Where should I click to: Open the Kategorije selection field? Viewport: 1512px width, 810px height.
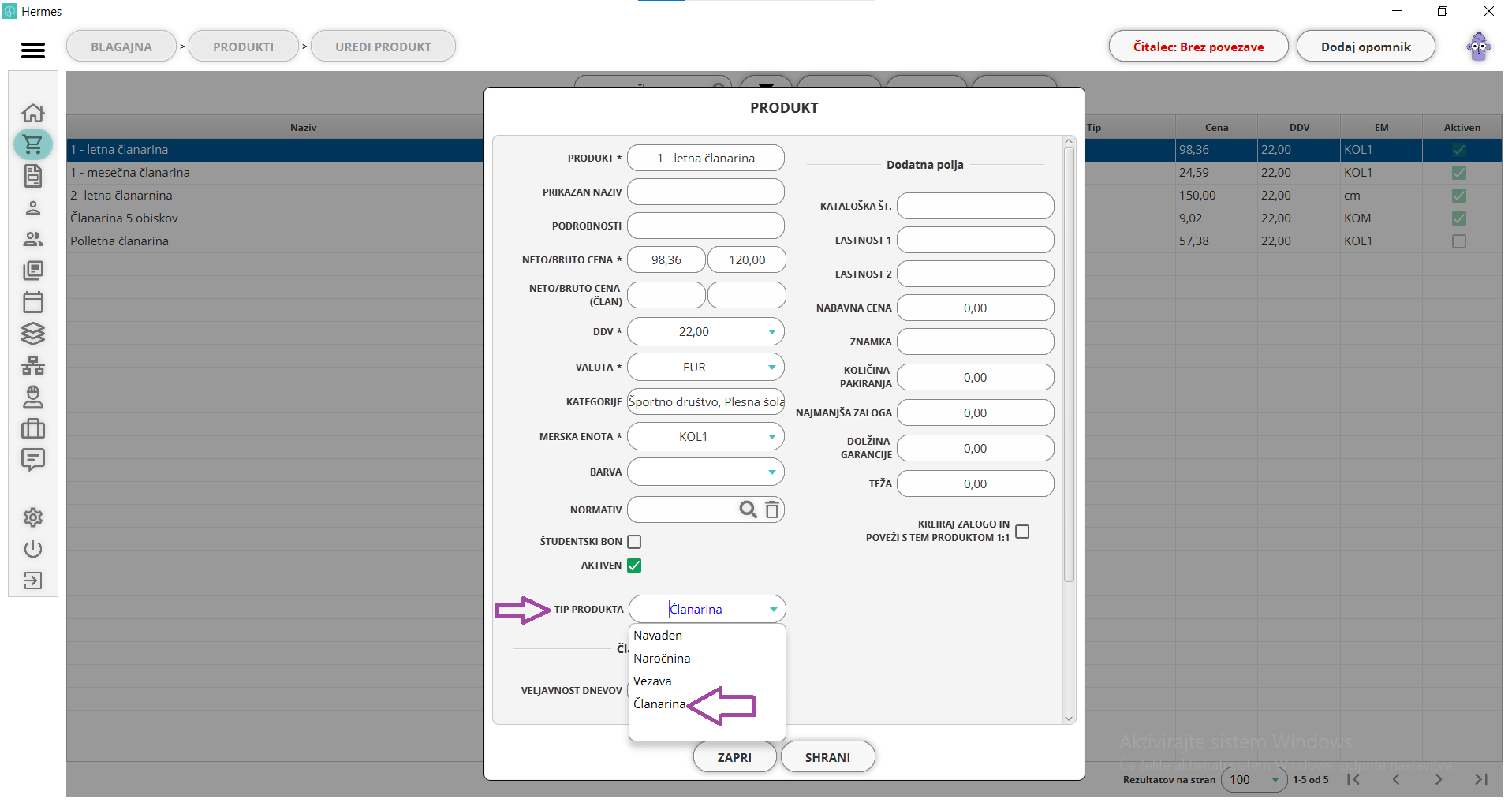706,402
